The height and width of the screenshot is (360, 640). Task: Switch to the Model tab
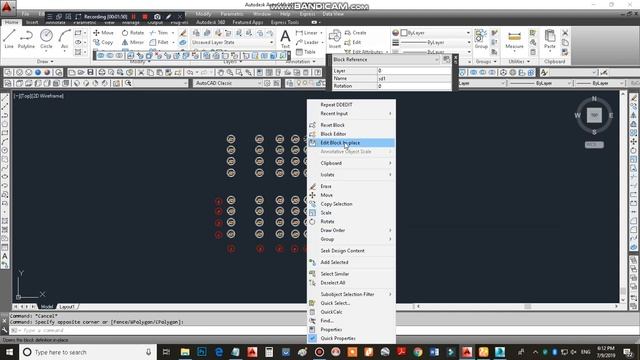point(47,307)
